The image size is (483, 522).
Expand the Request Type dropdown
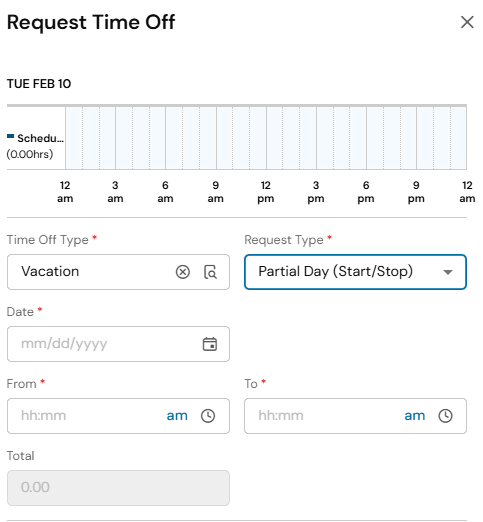point(355,272)
